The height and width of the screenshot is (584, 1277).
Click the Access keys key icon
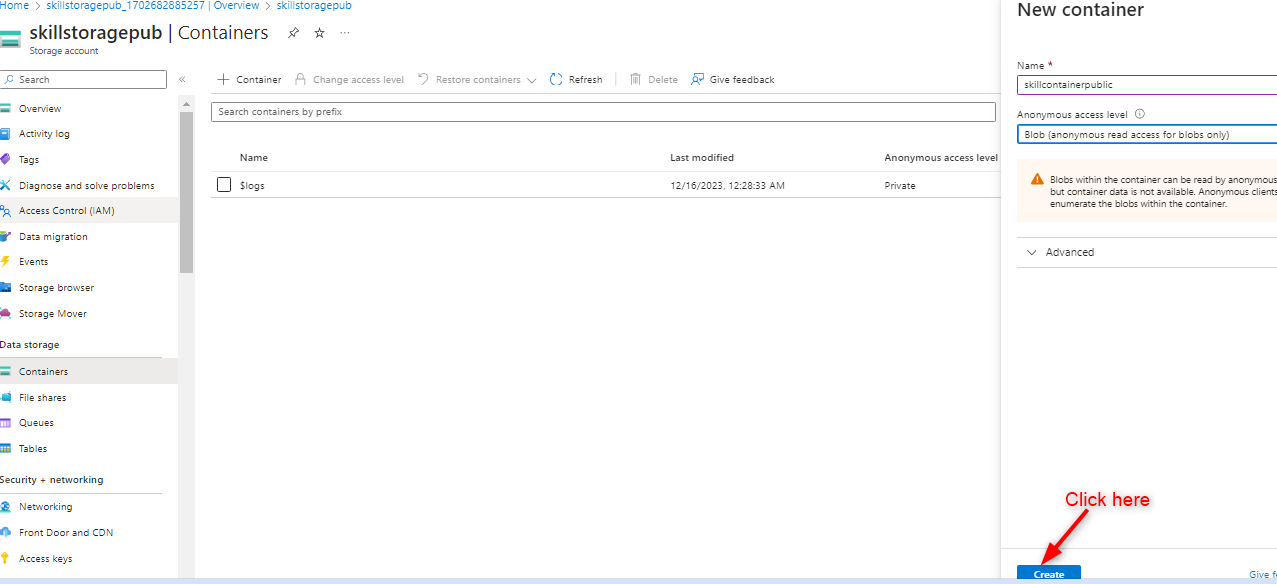pyautogui.click(x=6, y=558)
